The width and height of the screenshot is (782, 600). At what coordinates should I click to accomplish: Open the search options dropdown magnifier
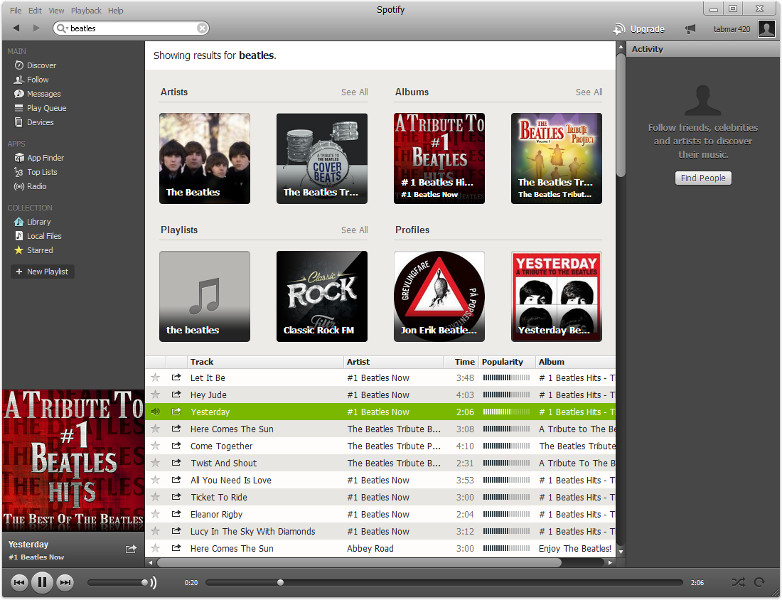62,28
